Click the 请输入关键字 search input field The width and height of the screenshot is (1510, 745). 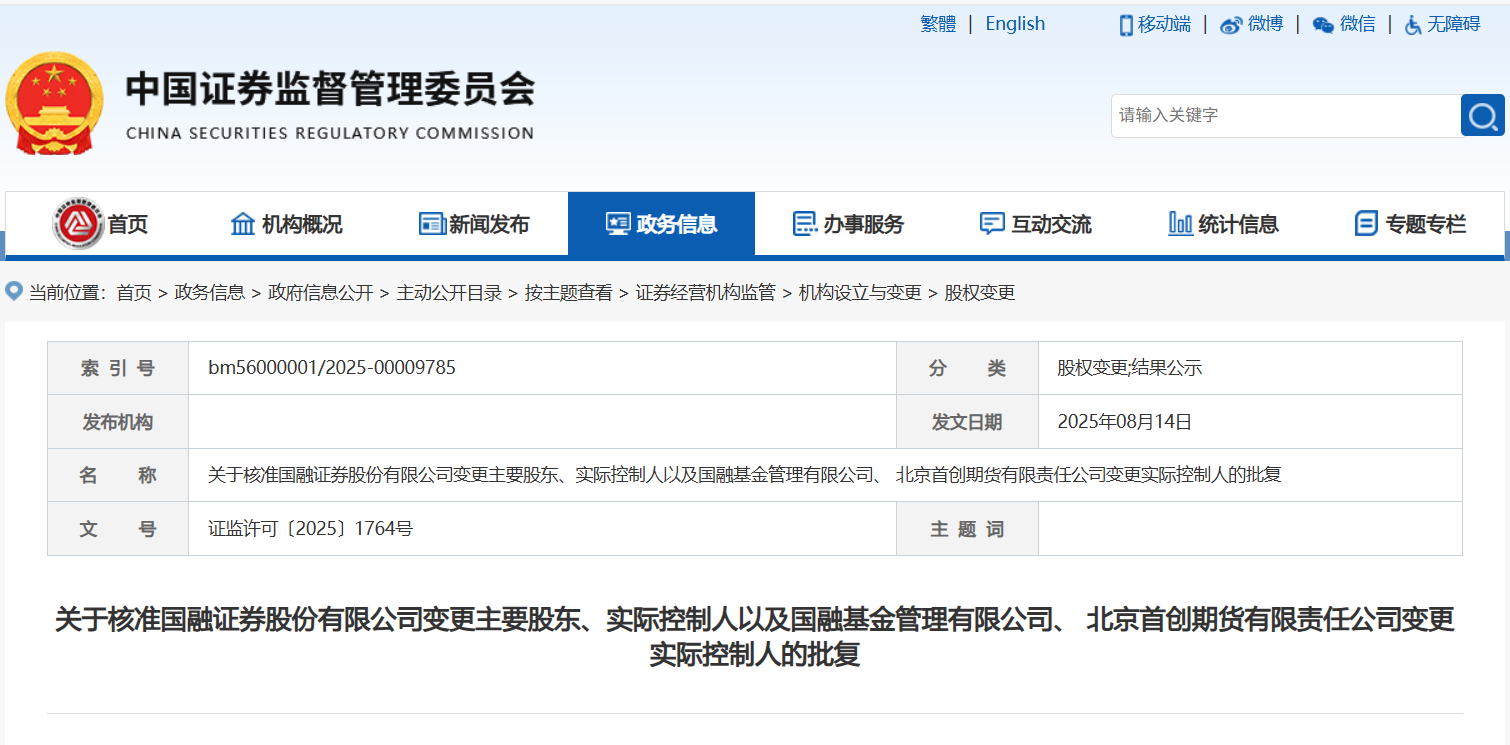tap(1285, 115)
